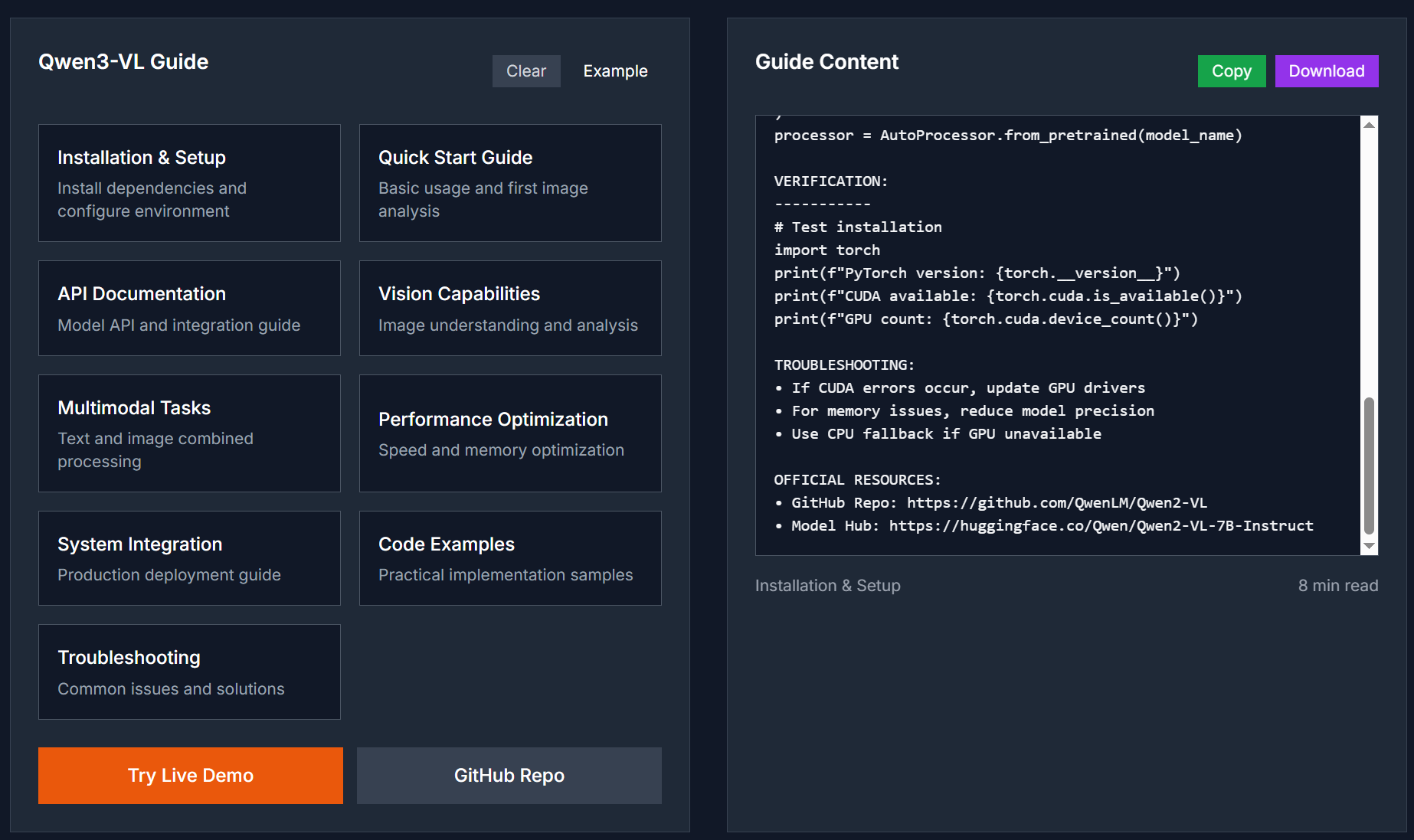
Task: Select the Performance Optimization topic
Action: pos(509,433)
